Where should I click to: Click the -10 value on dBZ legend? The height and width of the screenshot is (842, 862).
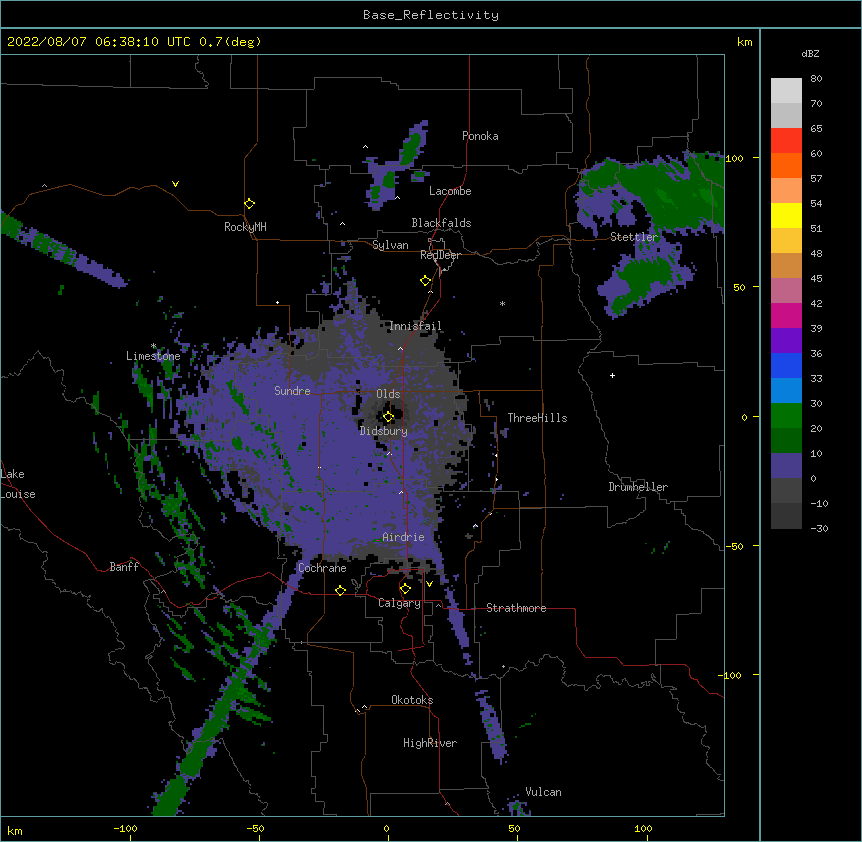[819, 503]
